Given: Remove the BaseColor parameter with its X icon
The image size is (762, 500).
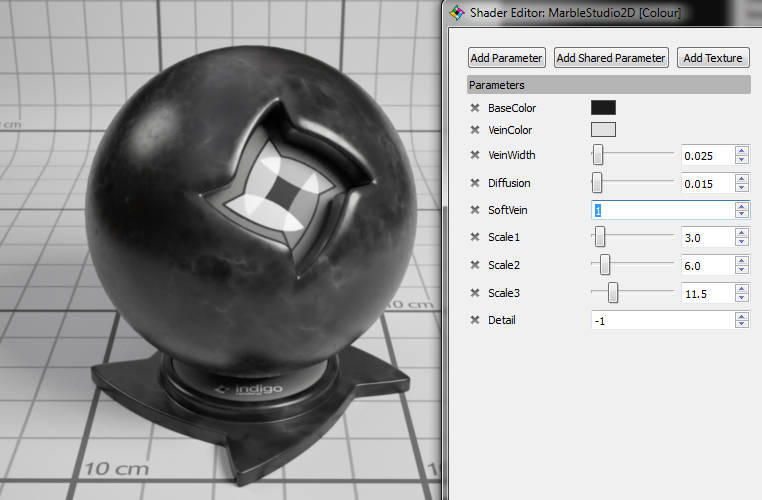Looking at the screenshot, I should coord(475,107).
